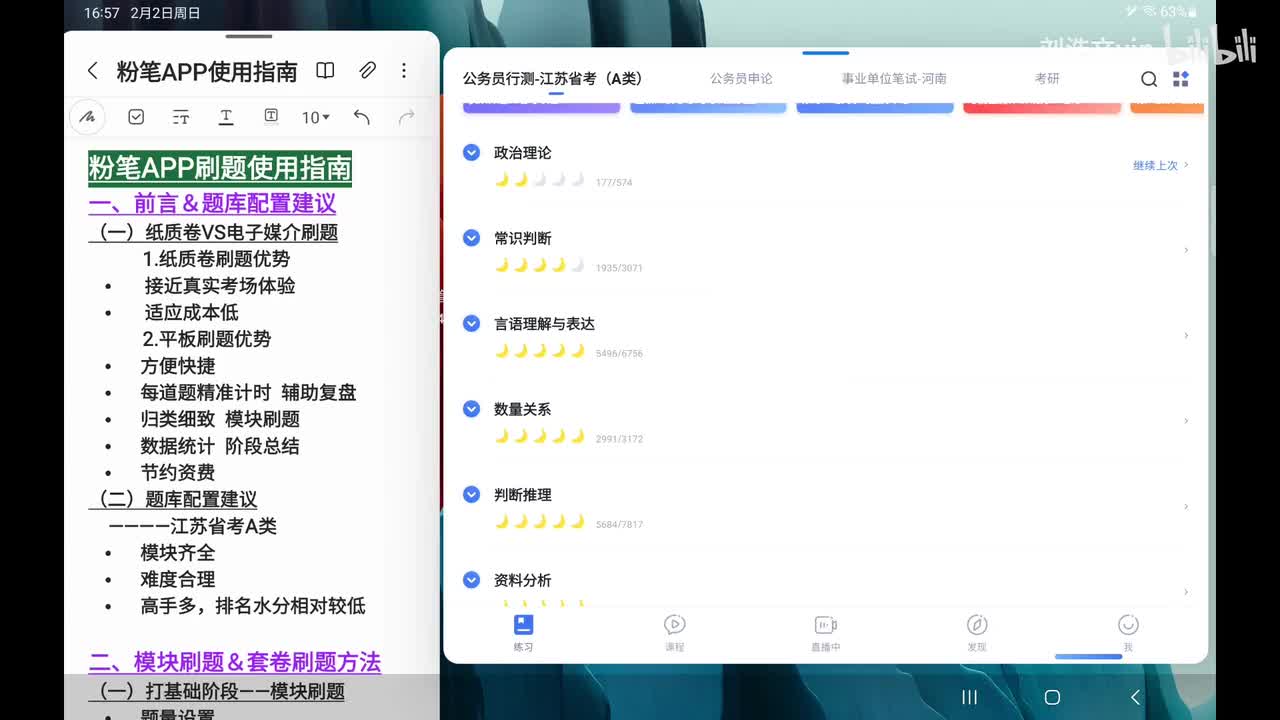Switch to 考研 tab
This screenshot has height=720, width=1280.
[1047, 78]
